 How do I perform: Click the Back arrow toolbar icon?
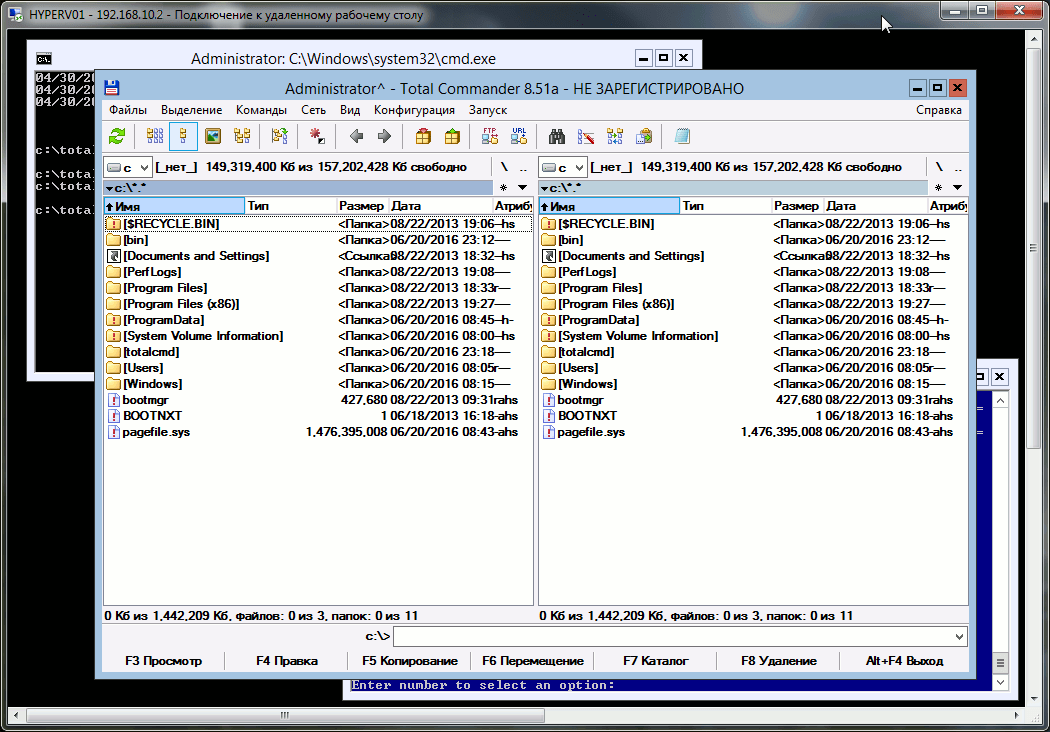click(x=355, y=136)
